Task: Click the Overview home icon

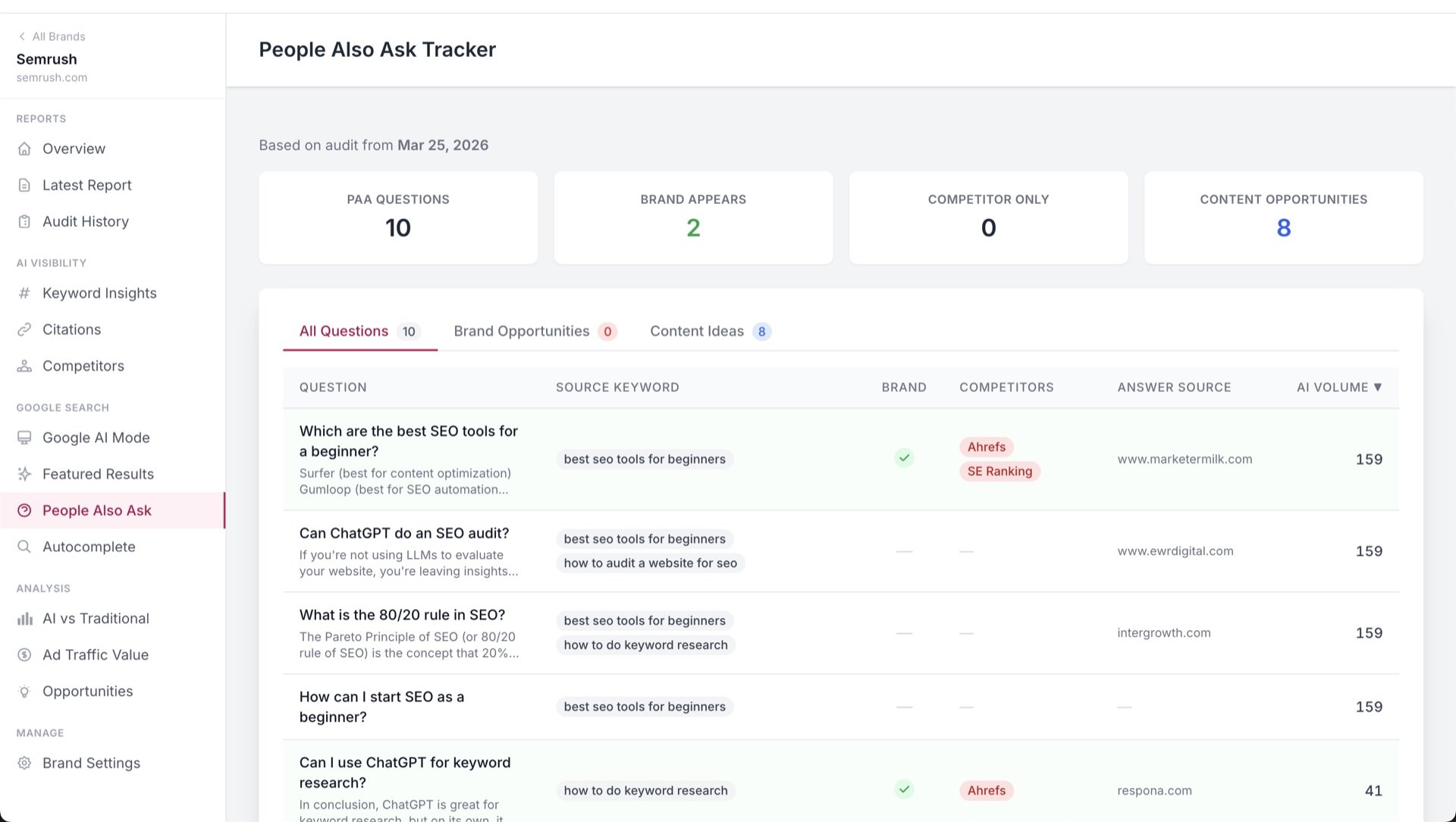Action: [24, 149]
